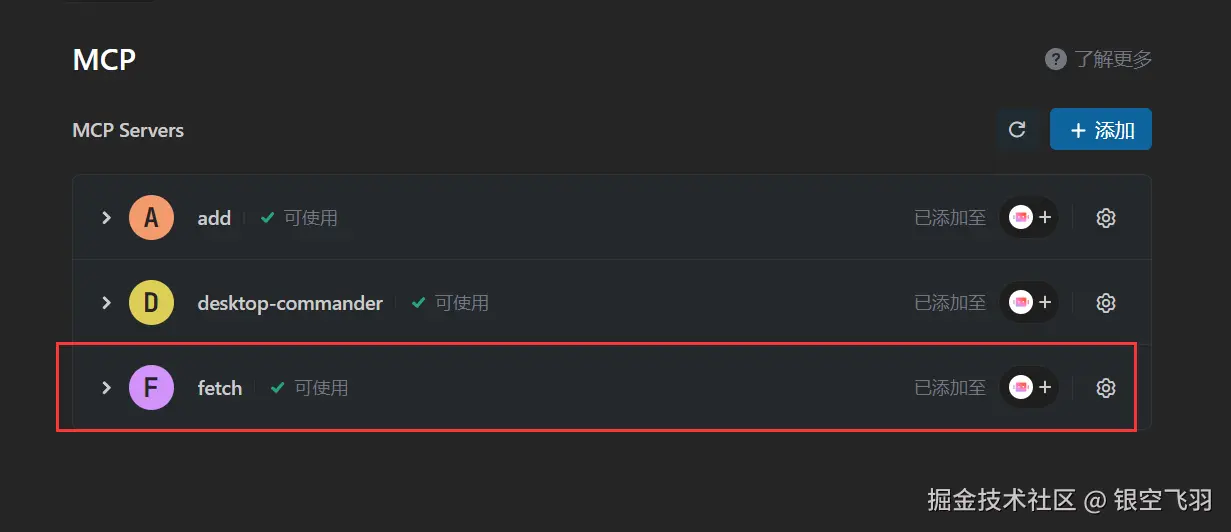The width and height of the screenshot is (1231, 532).
Task: Open settings gear for fetch server
Action: click(1105, 388)
